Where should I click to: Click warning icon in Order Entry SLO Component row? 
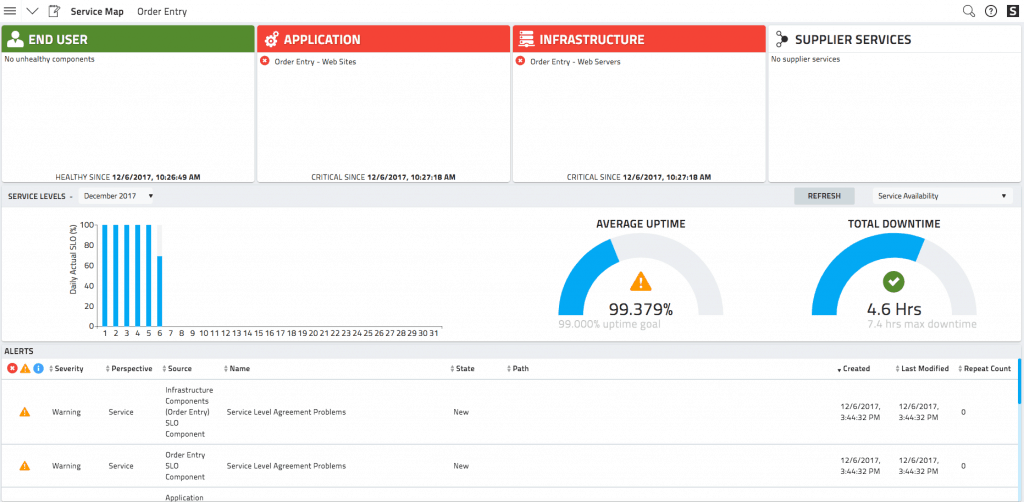tap(25, 466)
